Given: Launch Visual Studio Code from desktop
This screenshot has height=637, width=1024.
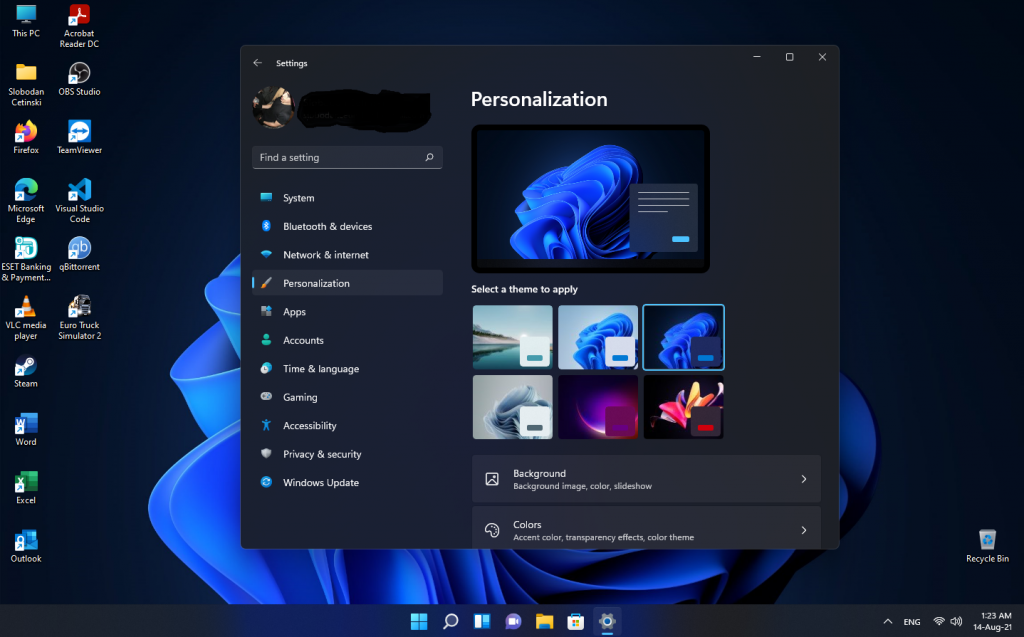Looking at the screenshot, I should (79, 190).
